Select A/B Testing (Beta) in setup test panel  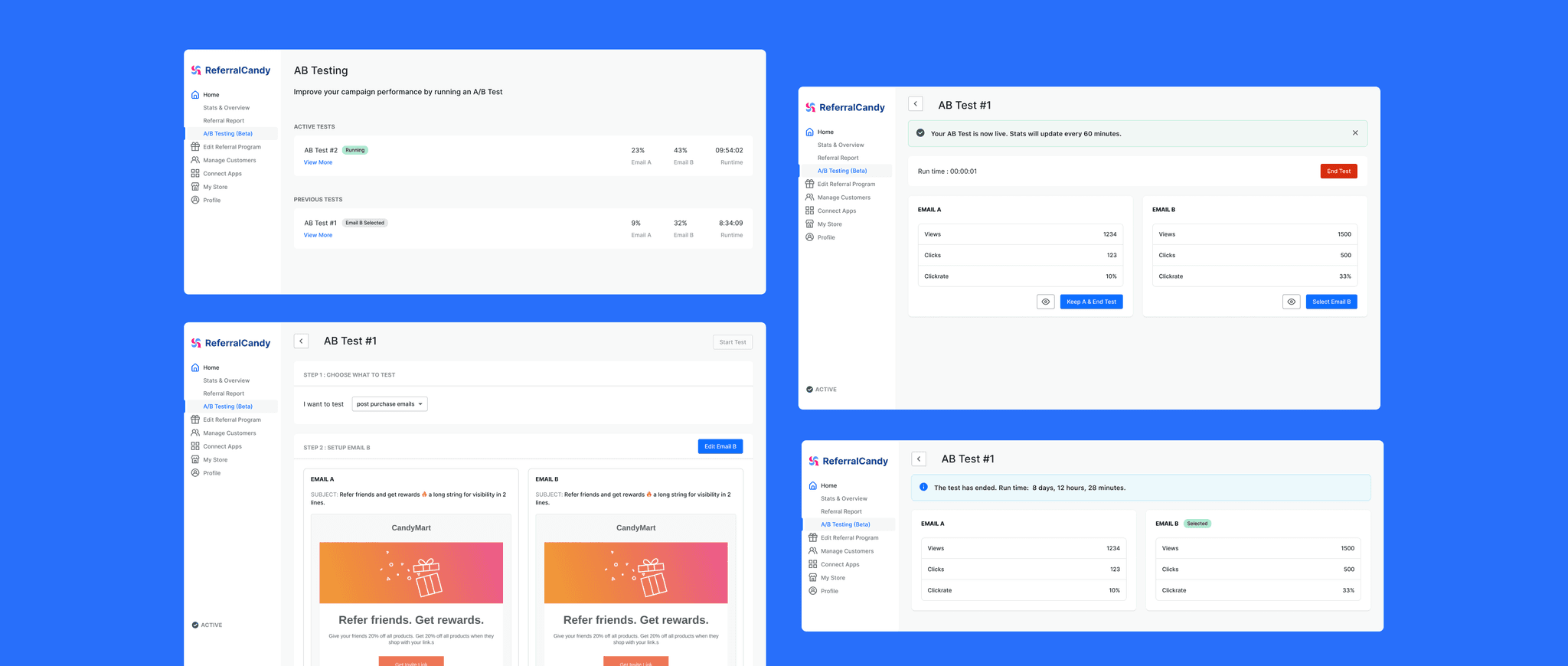(228, 406)
